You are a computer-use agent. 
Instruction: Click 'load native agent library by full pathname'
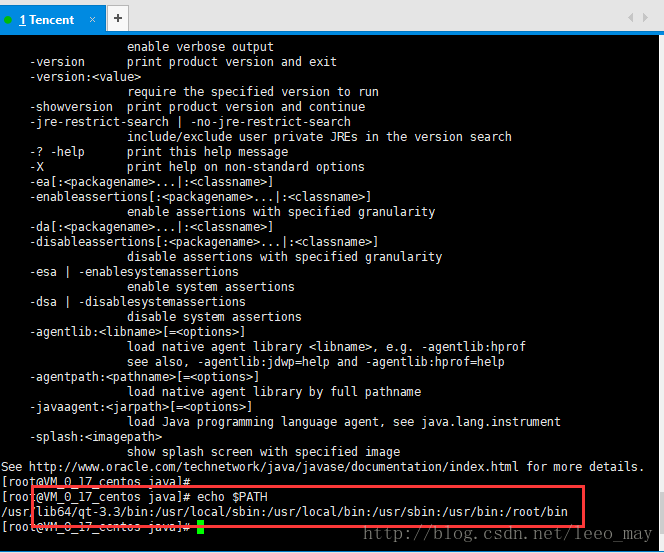coord(274,392)
